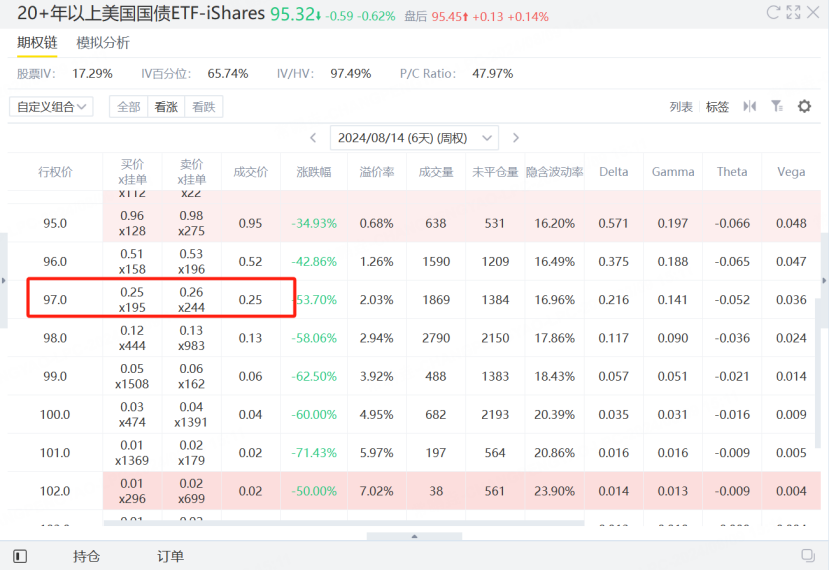
Task: Click the filter funnel icon
Action: pyautogui.click(x=777, y=106)
